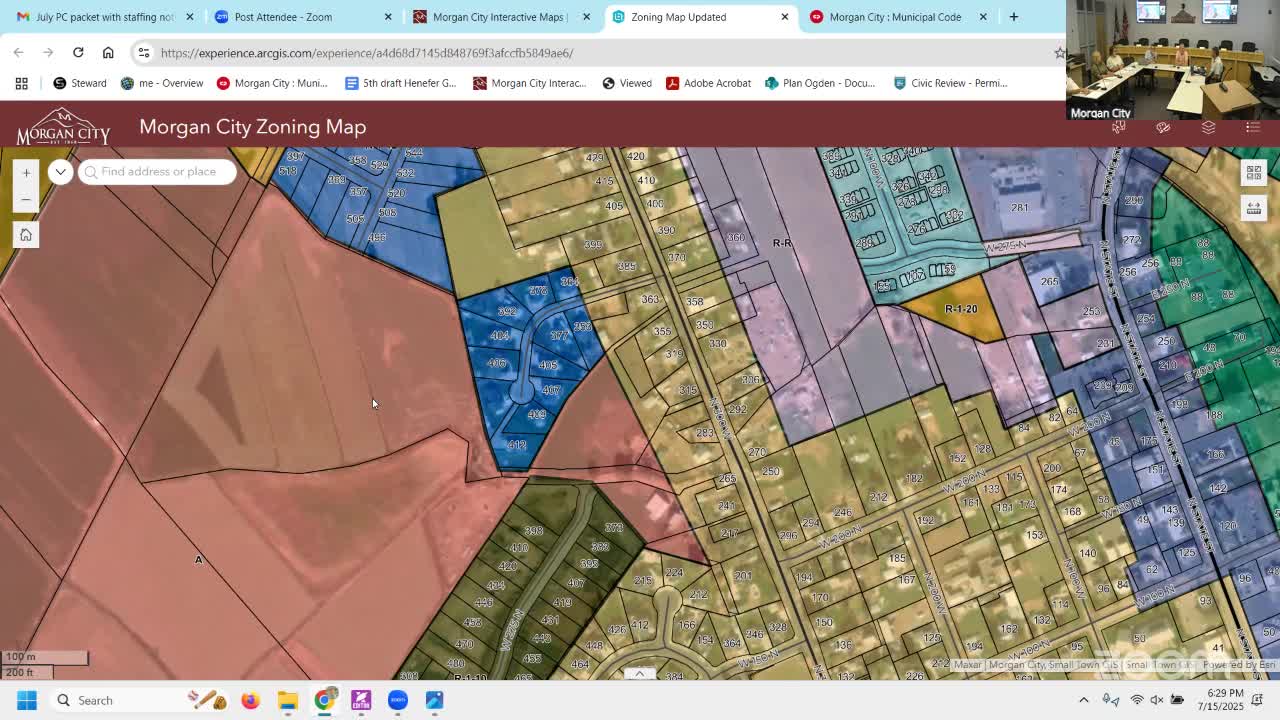The image size is (1280, 720).
Task: Zoom in on the zoning map
Action: [26, 173]
